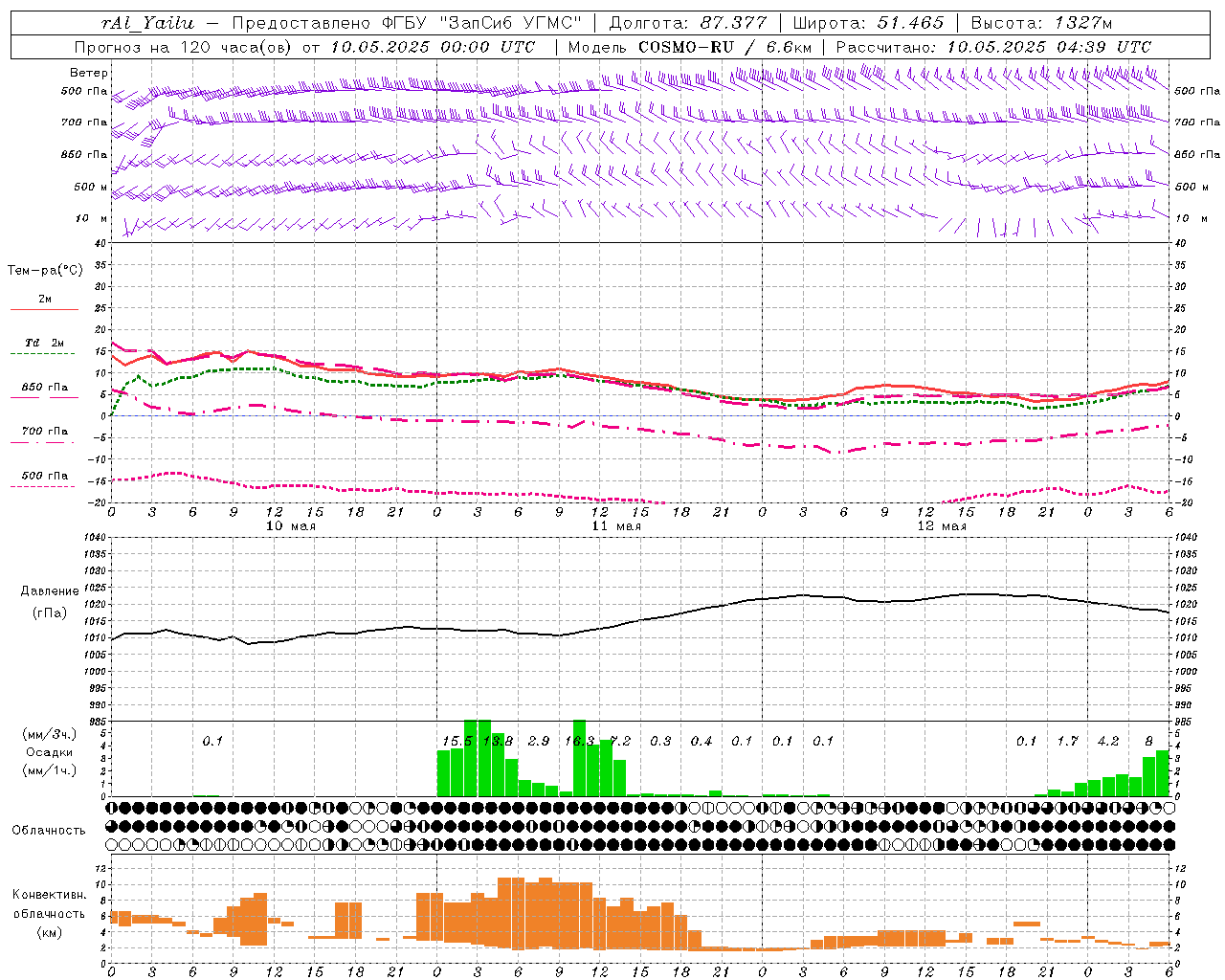
Task: Click the 12 мая date label
Action: pyautogui.click(x=942, y=526)
